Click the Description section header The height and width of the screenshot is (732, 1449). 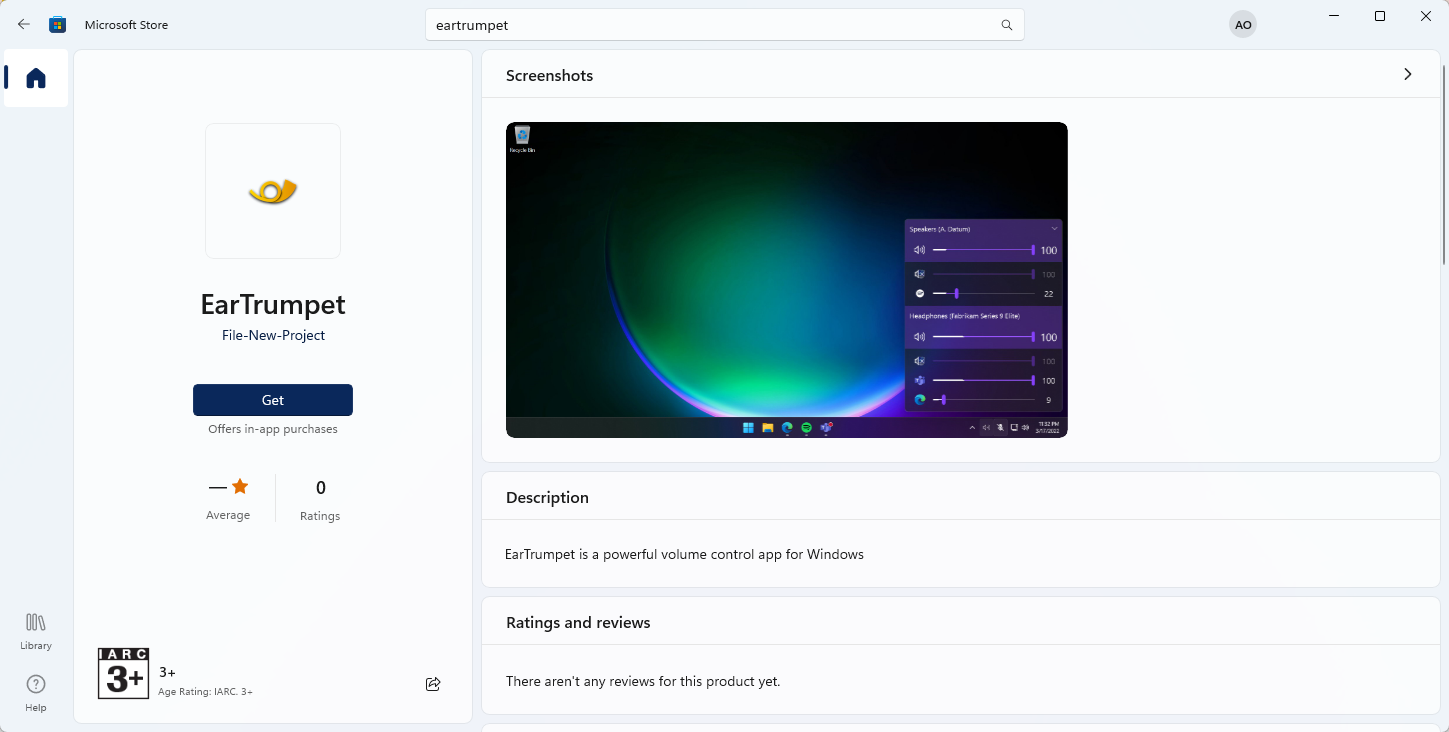tap(547, 497)
